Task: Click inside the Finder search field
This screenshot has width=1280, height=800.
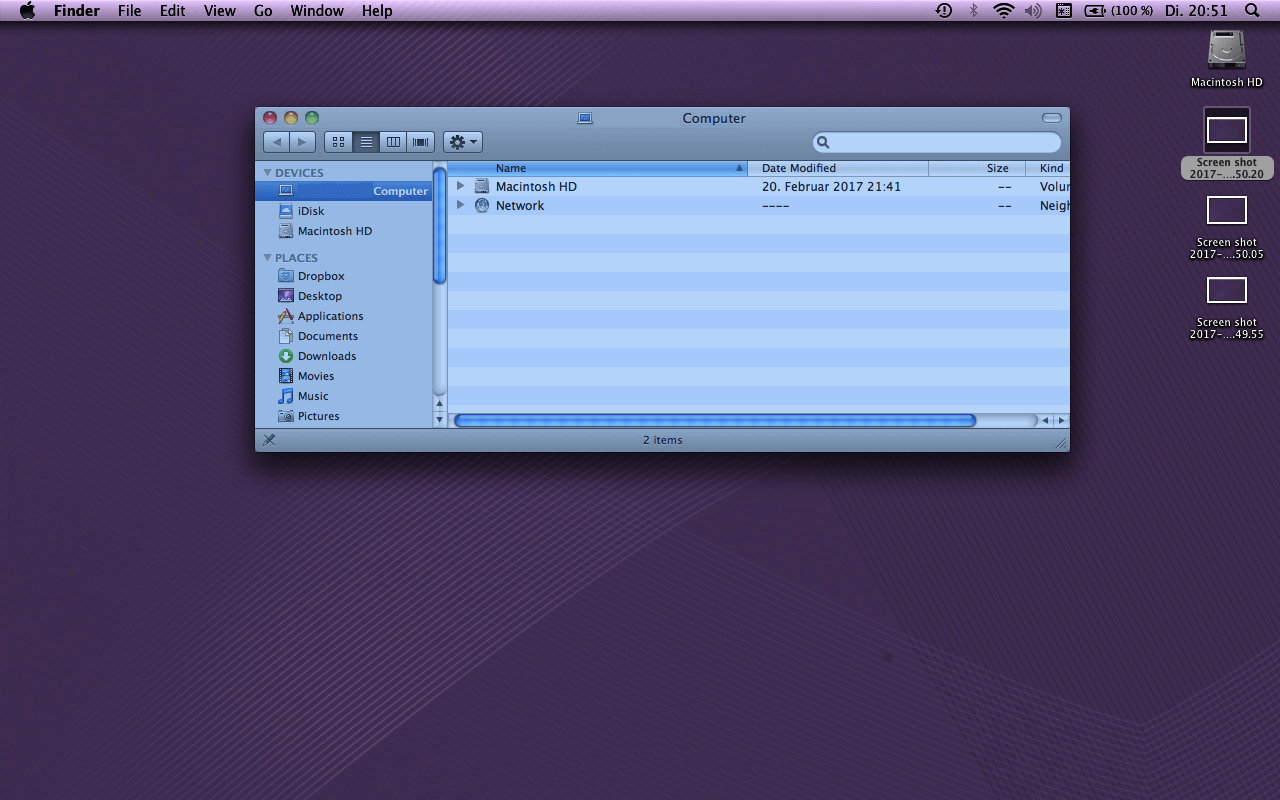Action: point(937,141)
